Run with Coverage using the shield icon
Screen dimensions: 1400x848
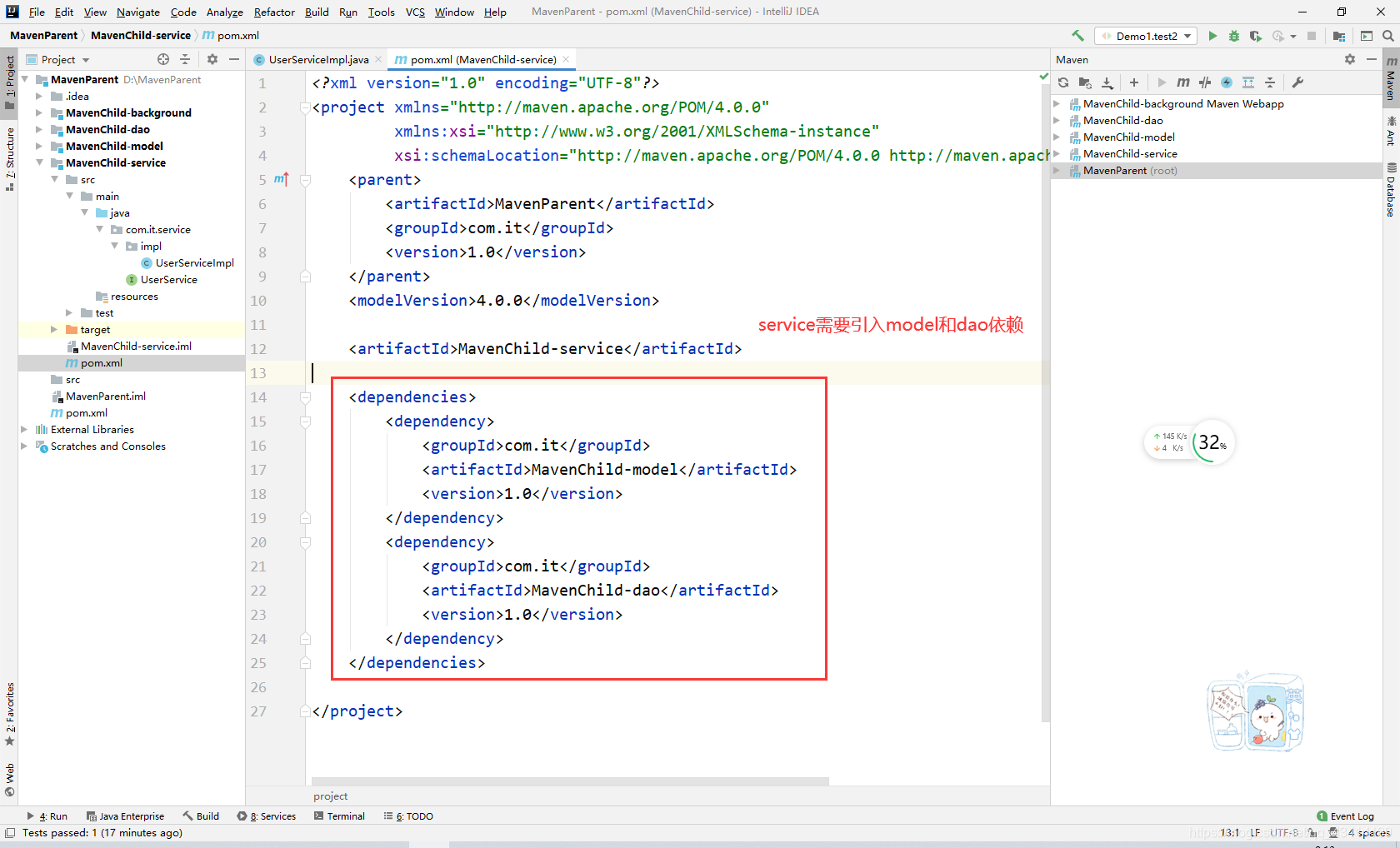click(1255, 36)
